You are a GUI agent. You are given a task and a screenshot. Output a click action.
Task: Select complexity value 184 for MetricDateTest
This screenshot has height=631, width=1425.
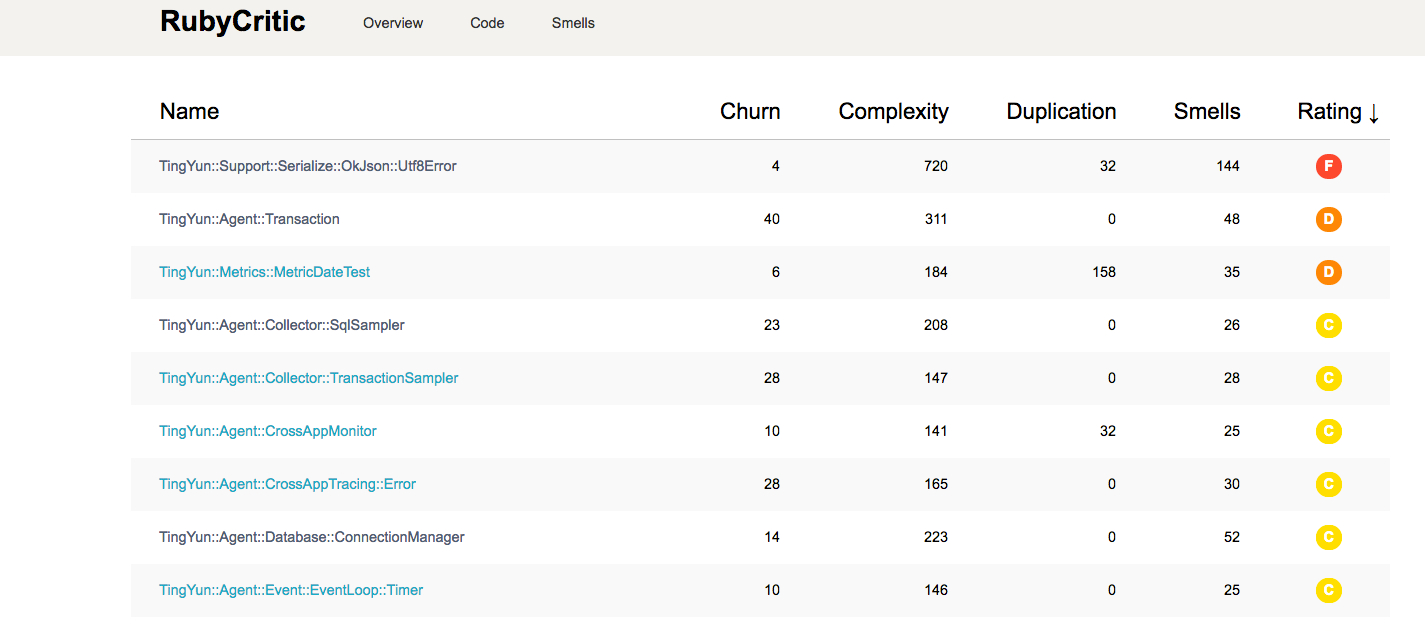[x=936, y=272]
